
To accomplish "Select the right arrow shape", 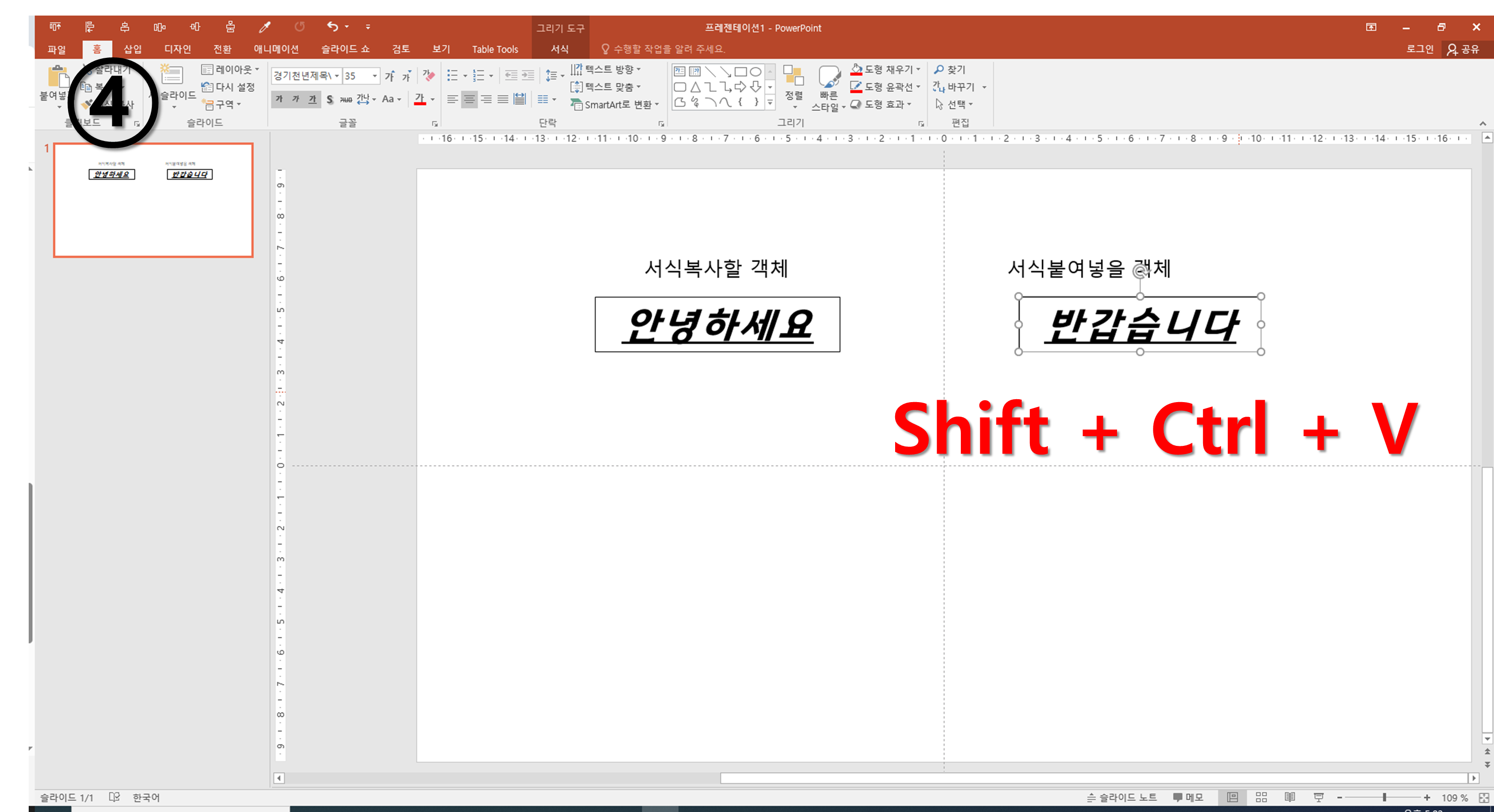I will pyautogui.click(x=740, y=87).
